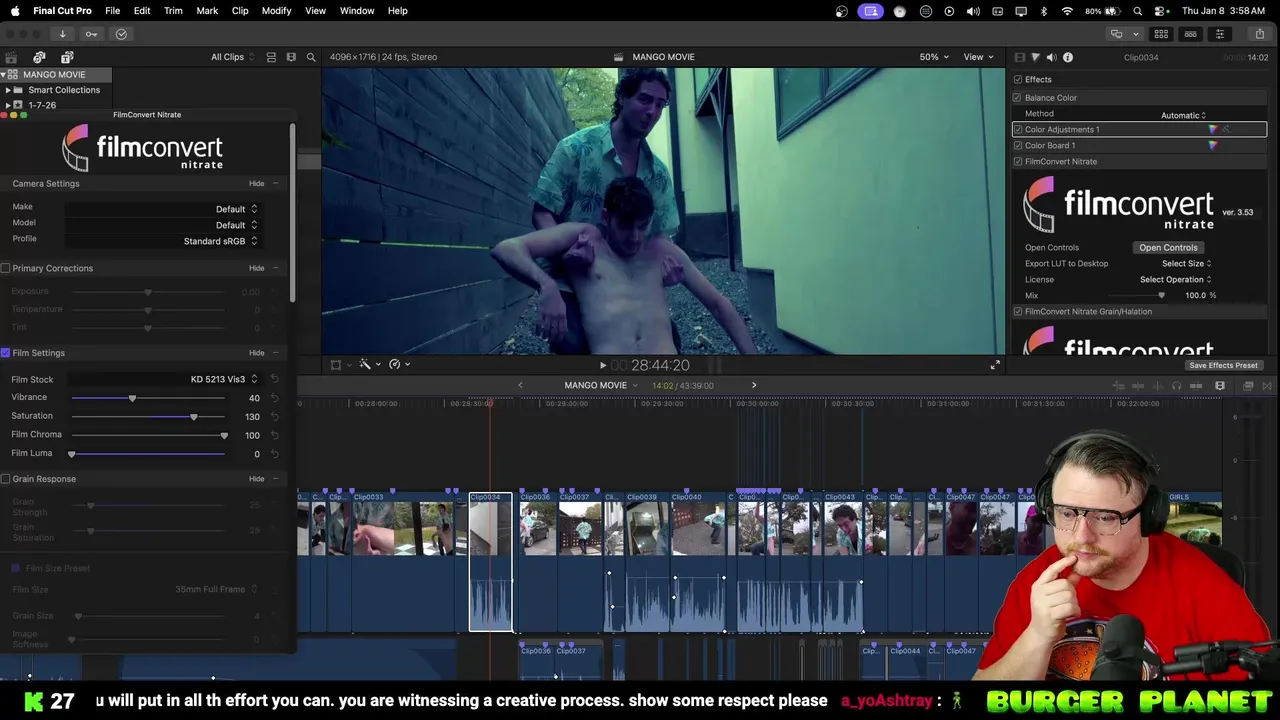Show the titles and generators sidebar
Screen dimensions: 1280x720
point(67,57)
